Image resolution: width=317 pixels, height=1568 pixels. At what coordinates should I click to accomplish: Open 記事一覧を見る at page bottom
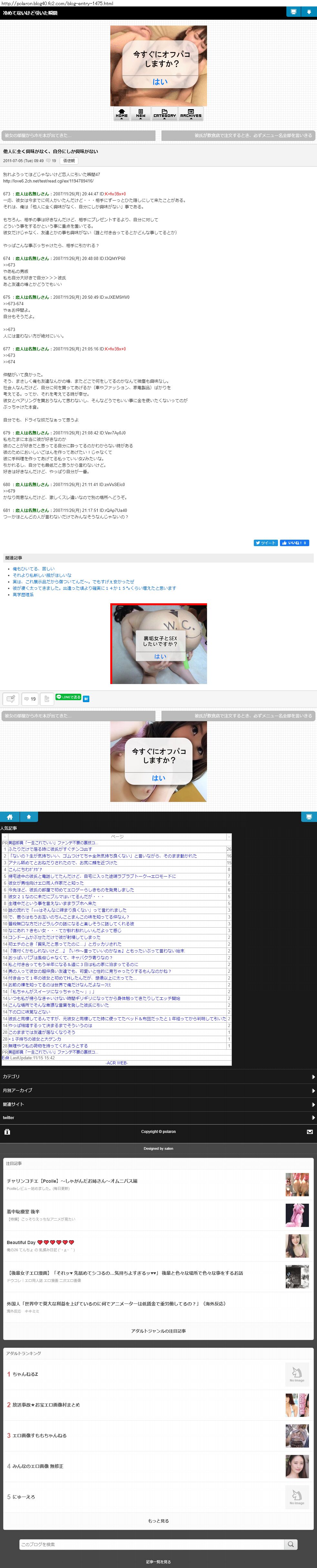coord(159,1561)
